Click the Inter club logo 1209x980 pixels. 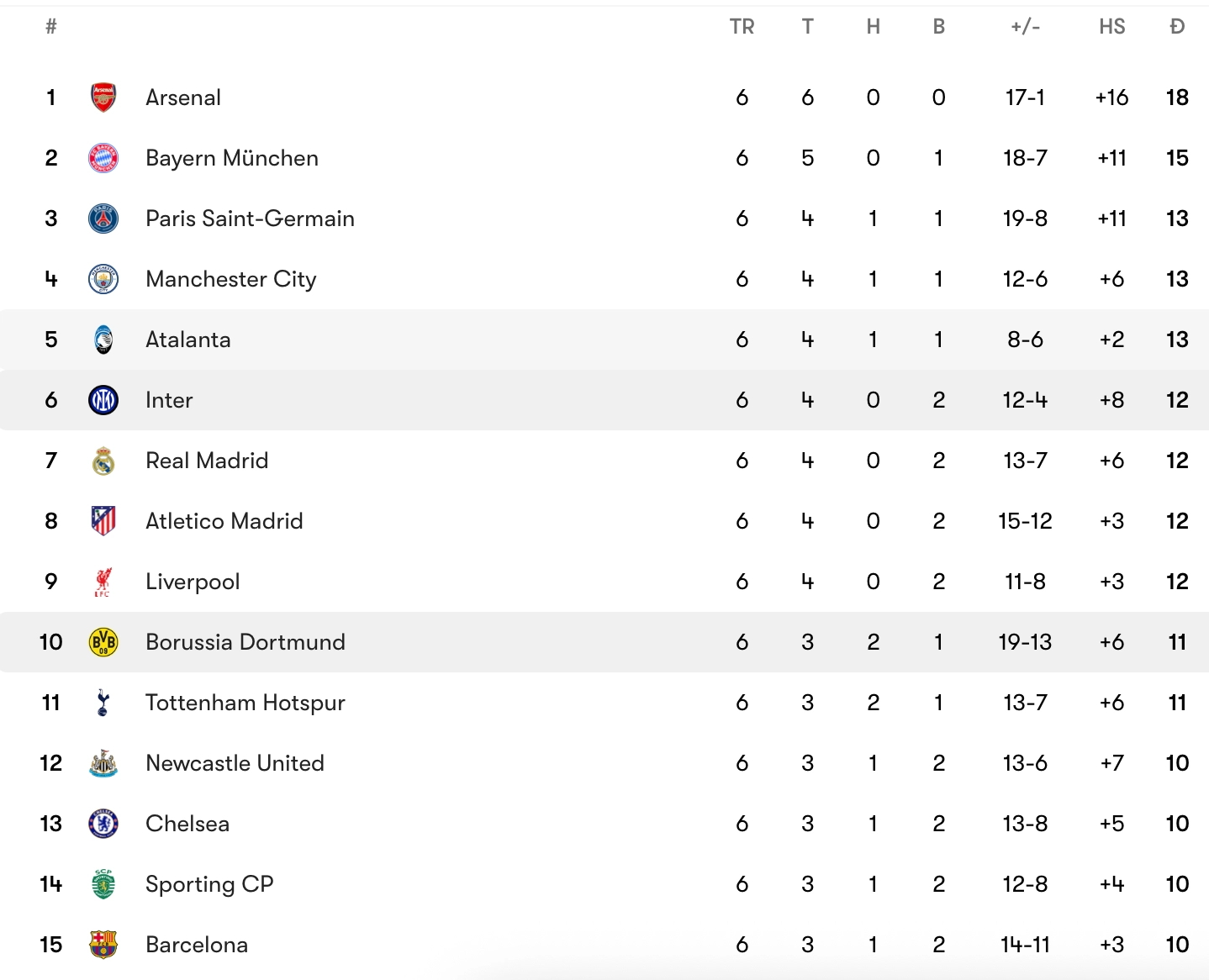tap(103, 400)
